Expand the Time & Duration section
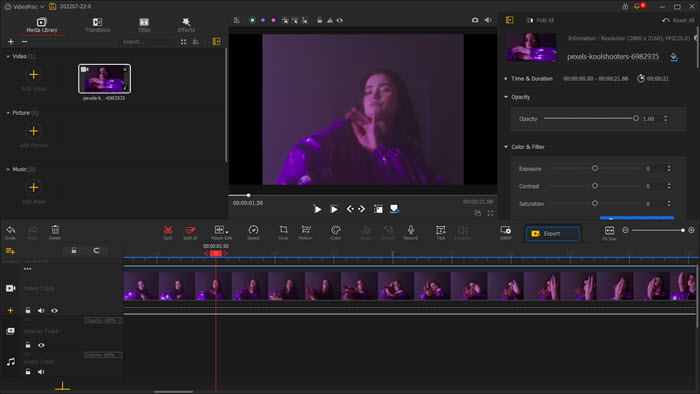Image resolution: width=700 pixels, height=394 pixels. click(x=506, y=79)
